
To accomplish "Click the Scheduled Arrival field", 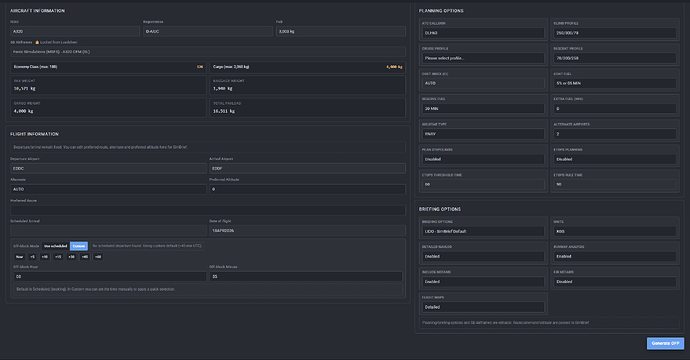I will click(x=108, y=231).
